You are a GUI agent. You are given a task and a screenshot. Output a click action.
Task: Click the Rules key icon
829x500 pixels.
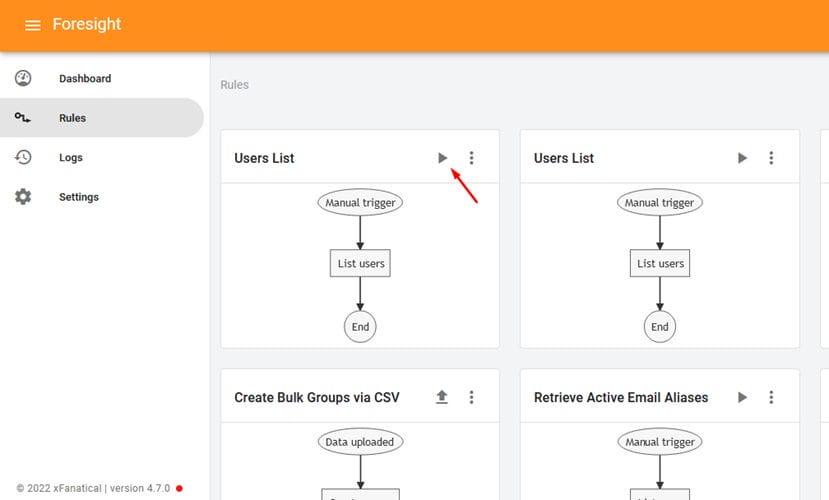(22, 117)
